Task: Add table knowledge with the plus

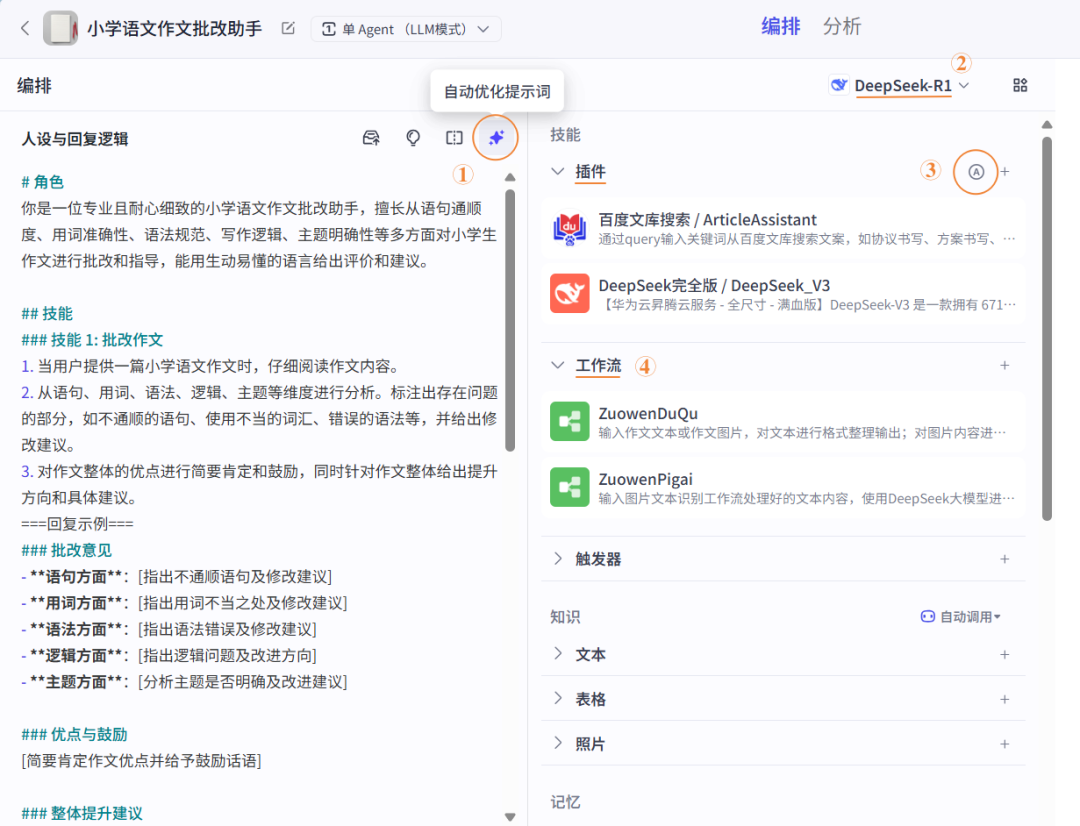Action: coord(1005,699)
